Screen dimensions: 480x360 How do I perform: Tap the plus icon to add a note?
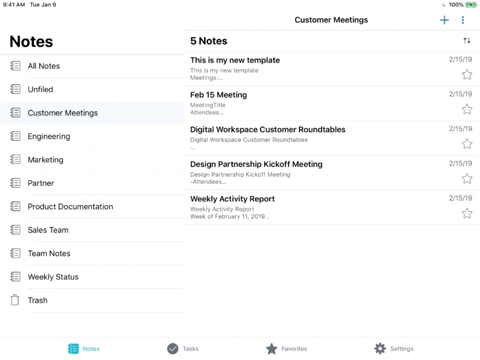coord(444,20)
